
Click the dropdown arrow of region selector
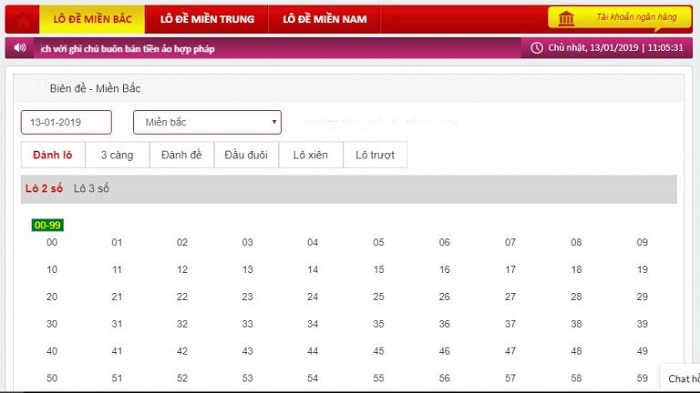point(274,122)
